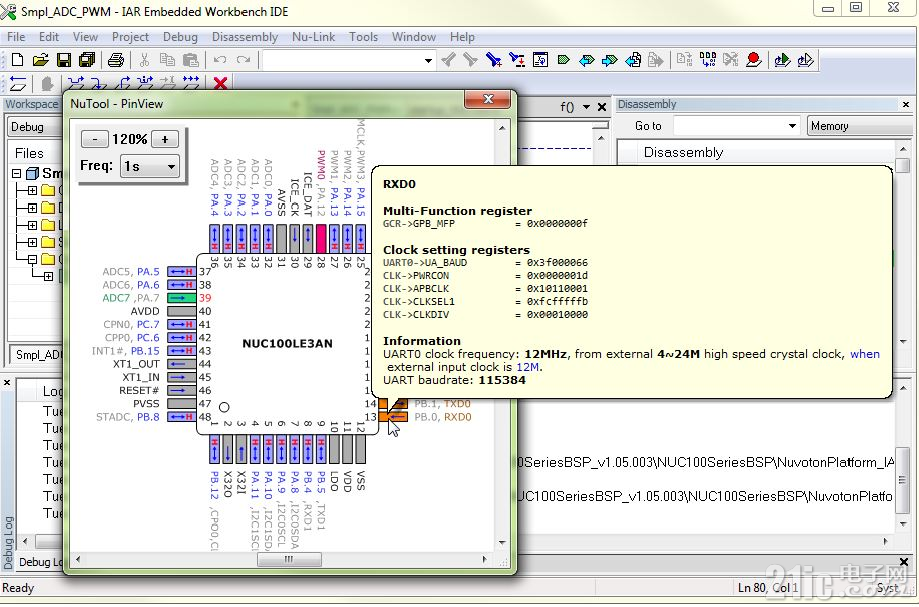Click the RESET# pin 46 box
919x607 pixels.
(x=182, y=390)
